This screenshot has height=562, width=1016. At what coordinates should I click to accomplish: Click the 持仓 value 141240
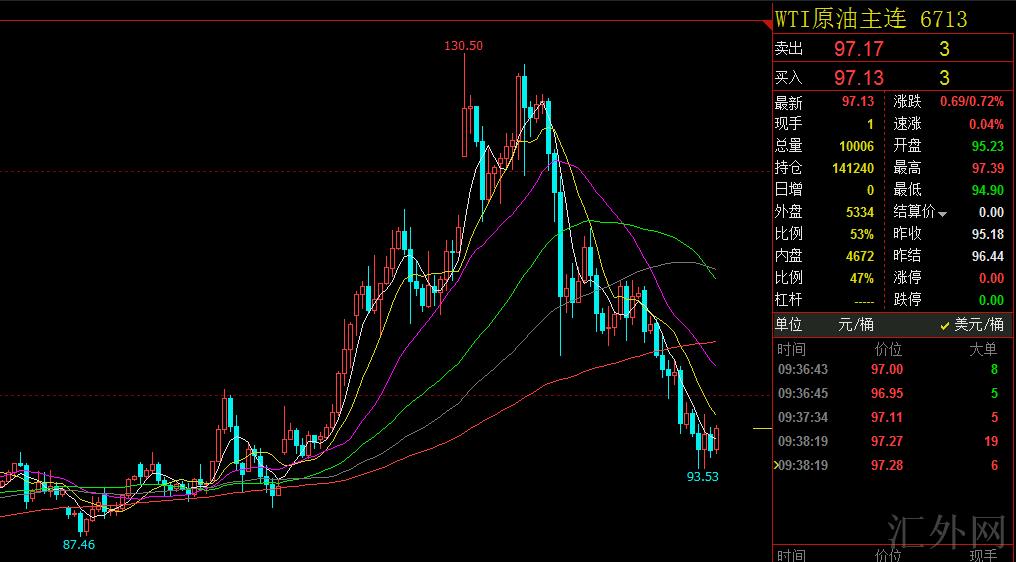coord(853,168)
